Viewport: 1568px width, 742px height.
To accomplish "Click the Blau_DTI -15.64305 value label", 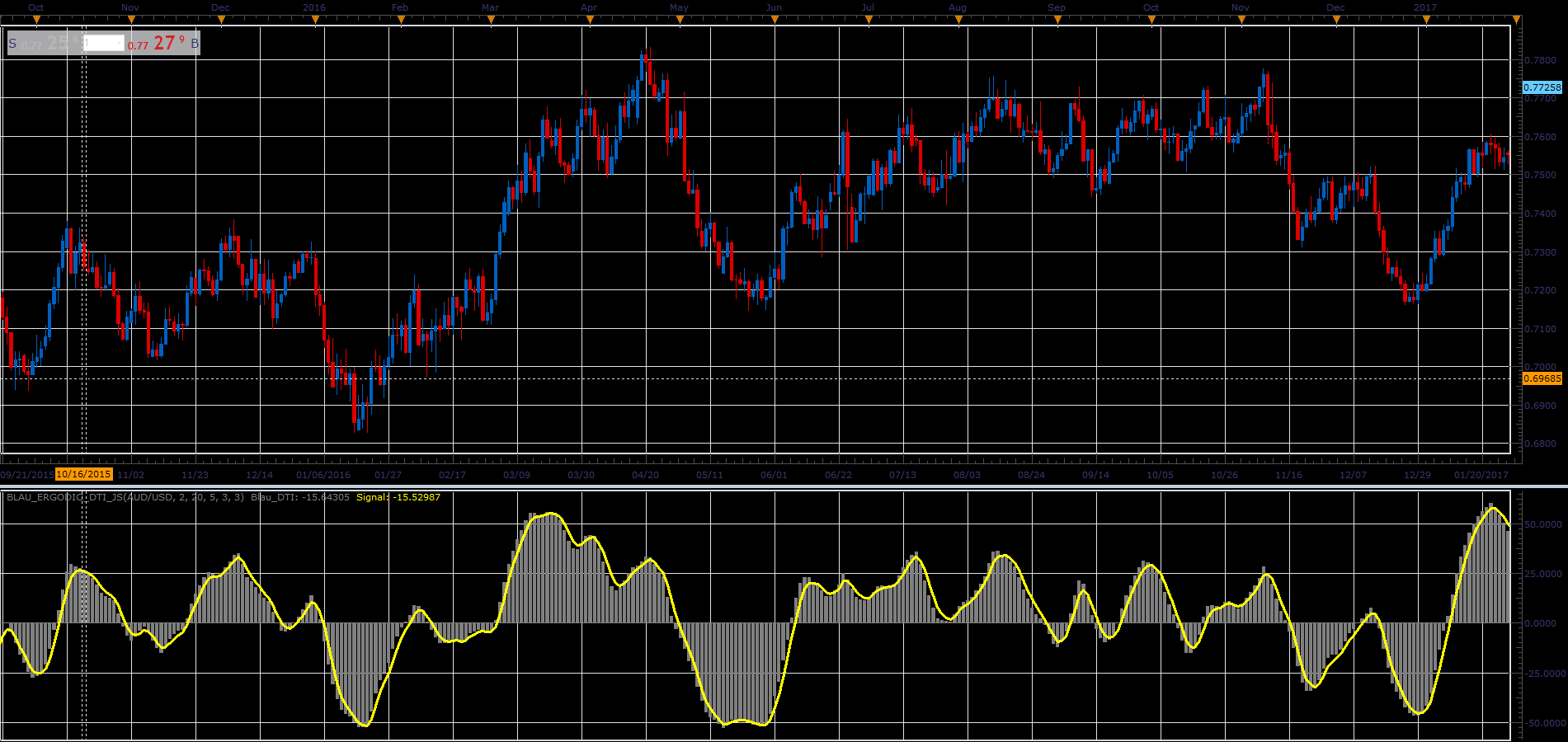I will [x=300, y=497].
